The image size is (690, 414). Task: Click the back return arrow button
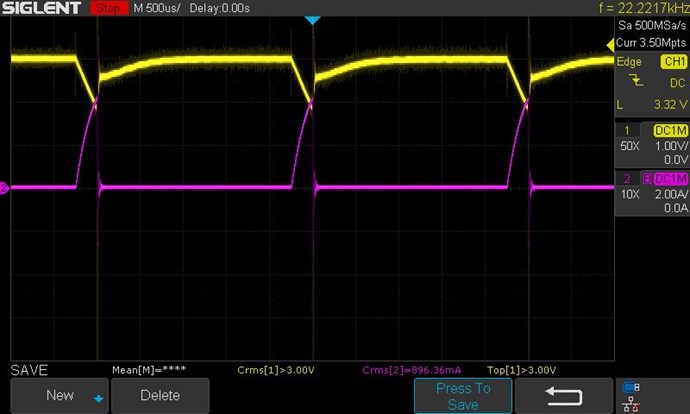pyautogui.click(x=568, y=396)
